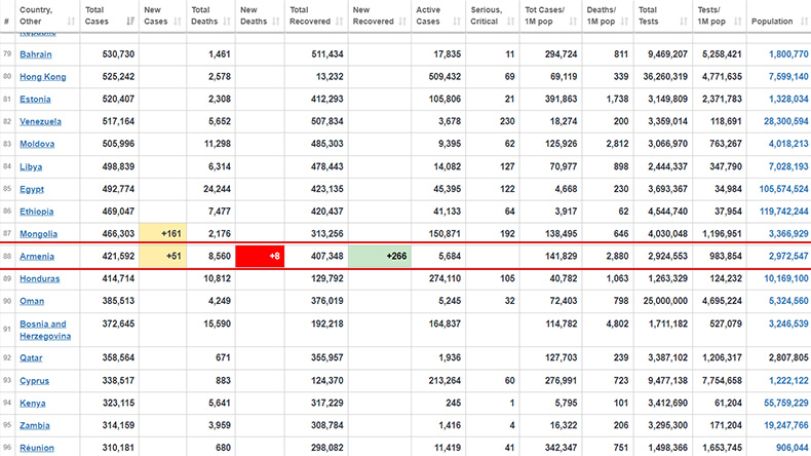Sort by Total Deaths column header
811x456 pixels.
click(211, 16)
